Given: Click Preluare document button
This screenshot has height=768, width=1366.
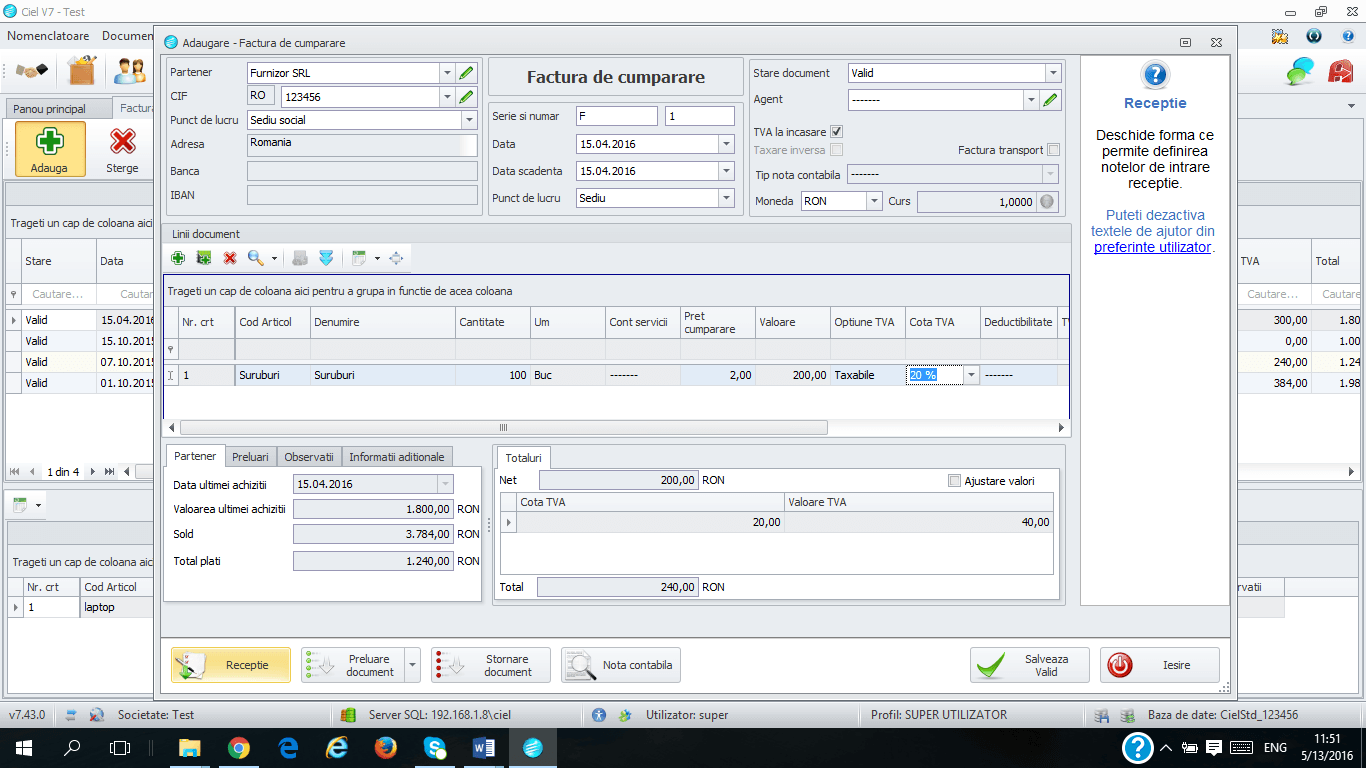Looking at the screenshot, I should click(353, 665).
